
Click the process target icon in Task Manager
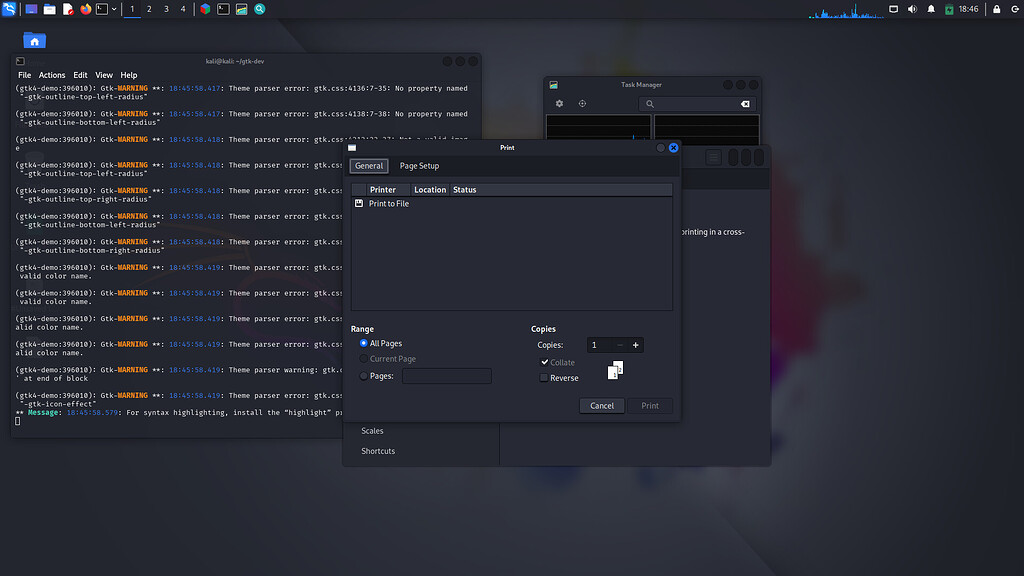click(582, 103)
